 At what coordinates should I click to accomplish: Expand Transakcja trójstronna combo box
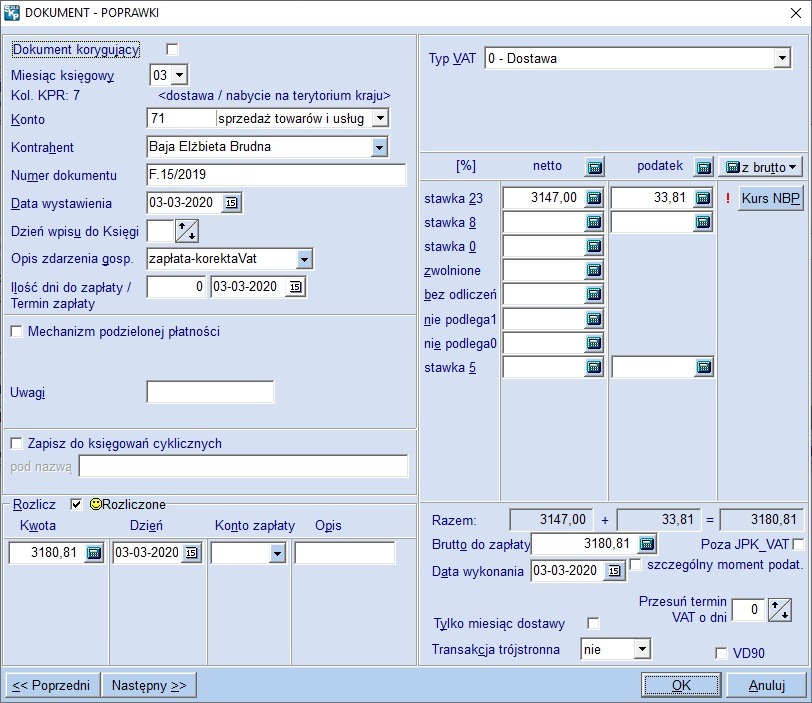pyautogui.click(x=641, y=650)
